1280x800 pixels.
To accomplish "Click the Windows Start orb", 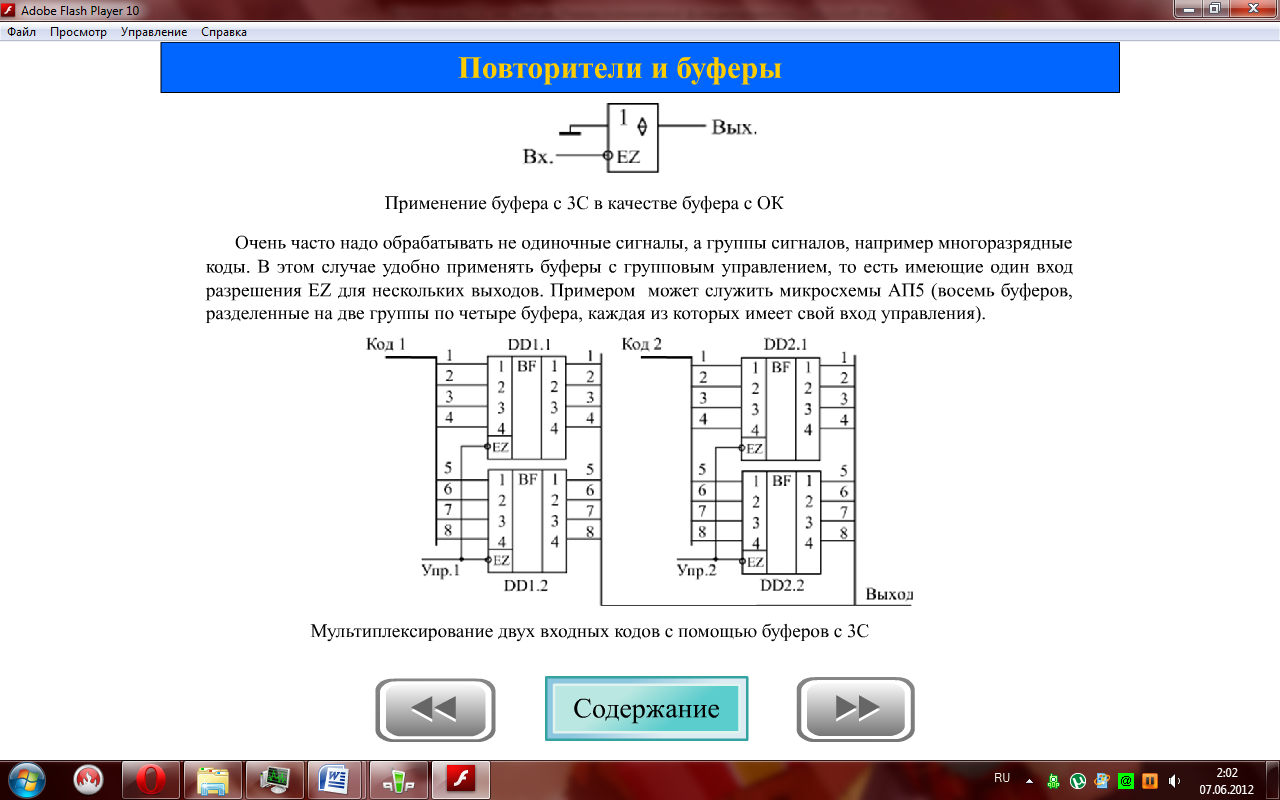I will tap(26, 779).
